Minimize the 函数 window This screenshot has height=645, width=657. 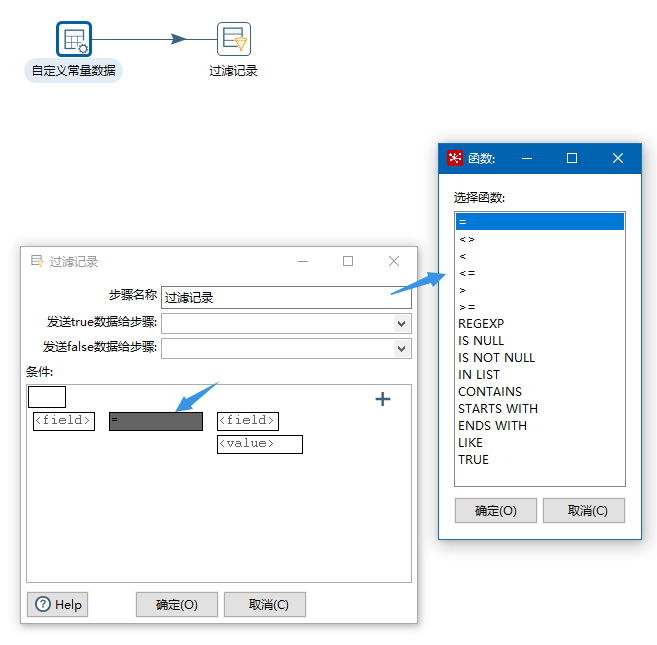tap(527, 158)
